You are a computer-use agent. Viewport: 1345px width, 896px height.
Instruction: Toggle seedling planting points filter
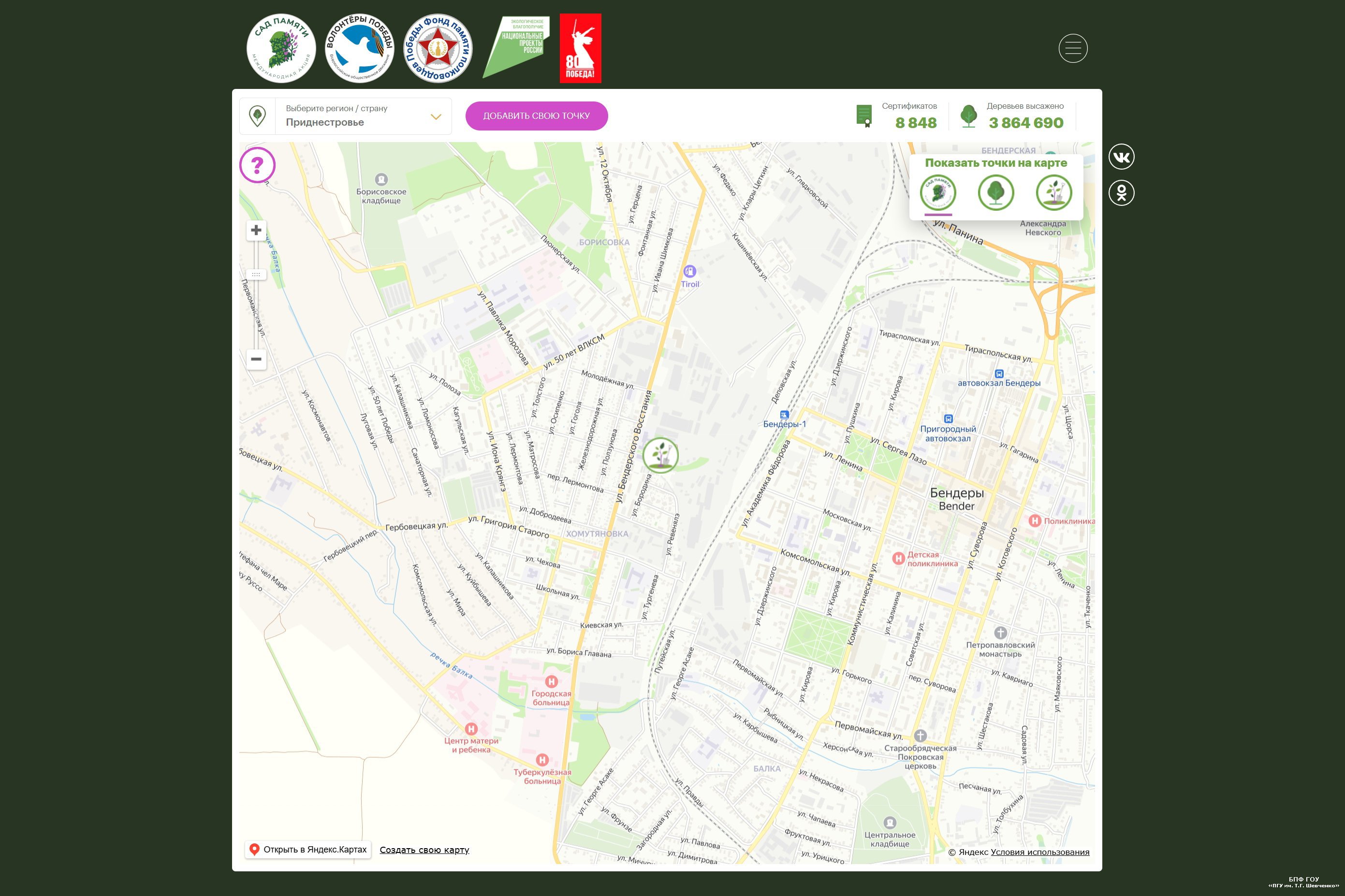pos(1054,192)
